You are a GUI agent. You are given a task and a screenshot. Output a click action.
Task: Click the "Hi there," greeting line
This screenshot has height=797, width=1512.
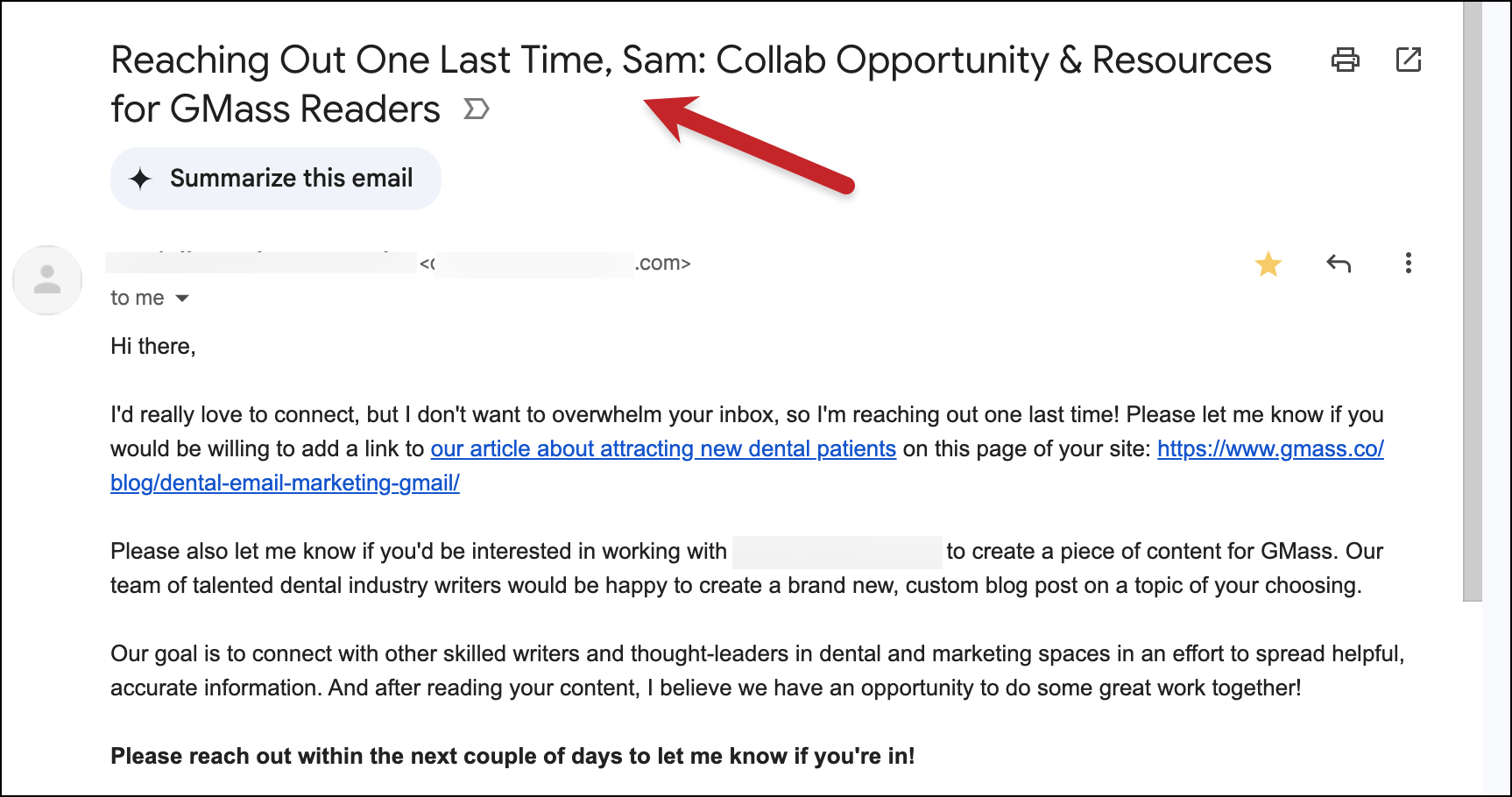(153, 346)
